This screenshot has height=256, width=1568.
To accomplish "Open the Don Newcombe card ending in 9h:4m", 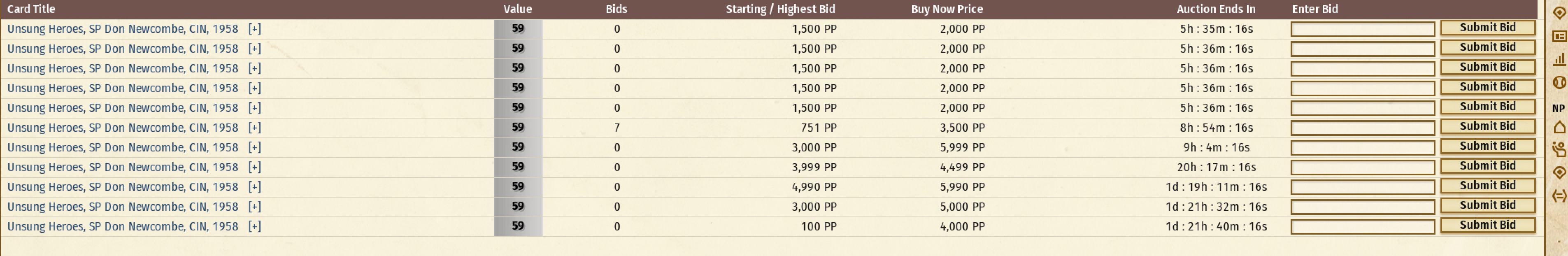I will tap(122, 147).
